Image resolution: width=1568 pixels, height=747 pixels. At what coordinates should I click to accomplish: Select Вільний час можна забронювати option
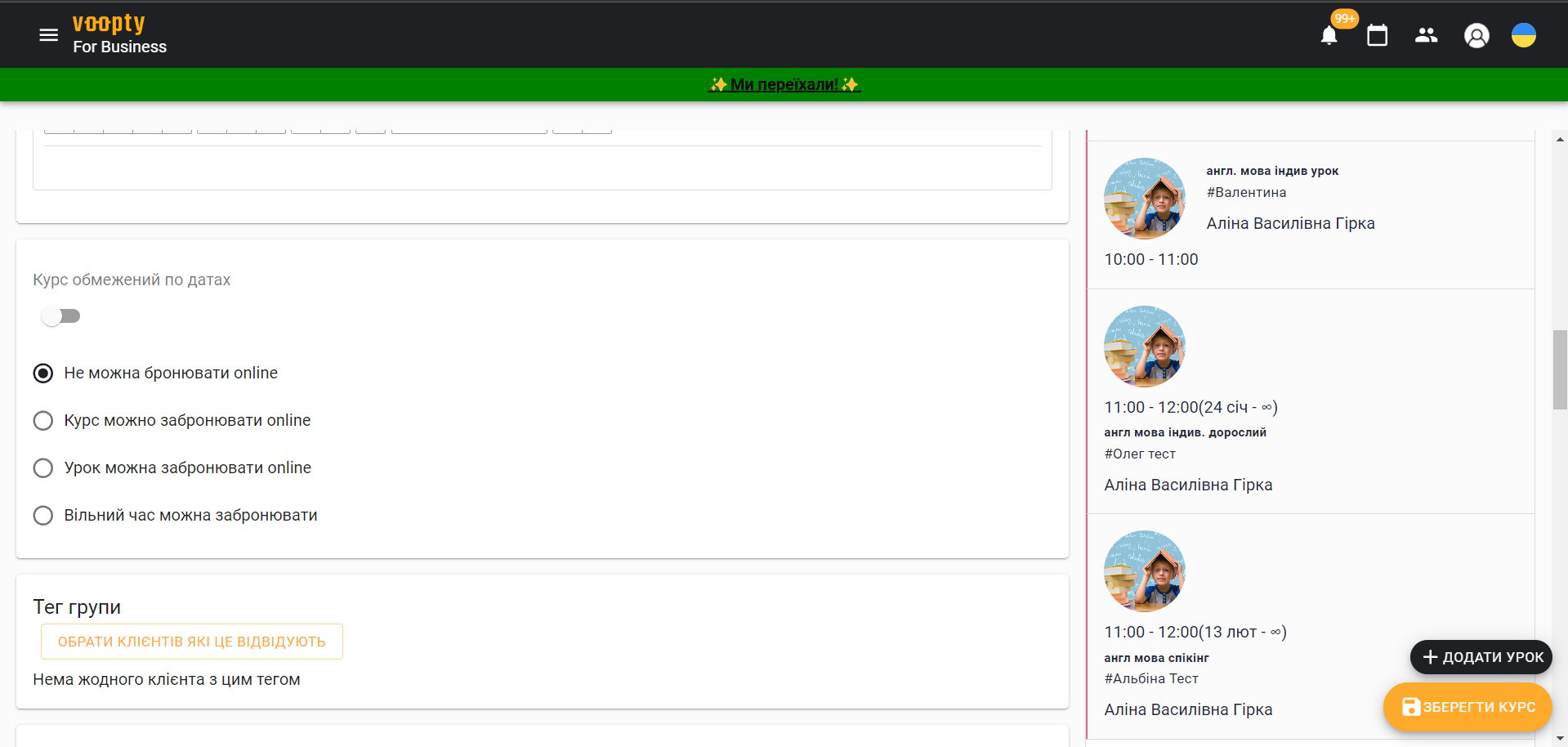pos(43,515)
